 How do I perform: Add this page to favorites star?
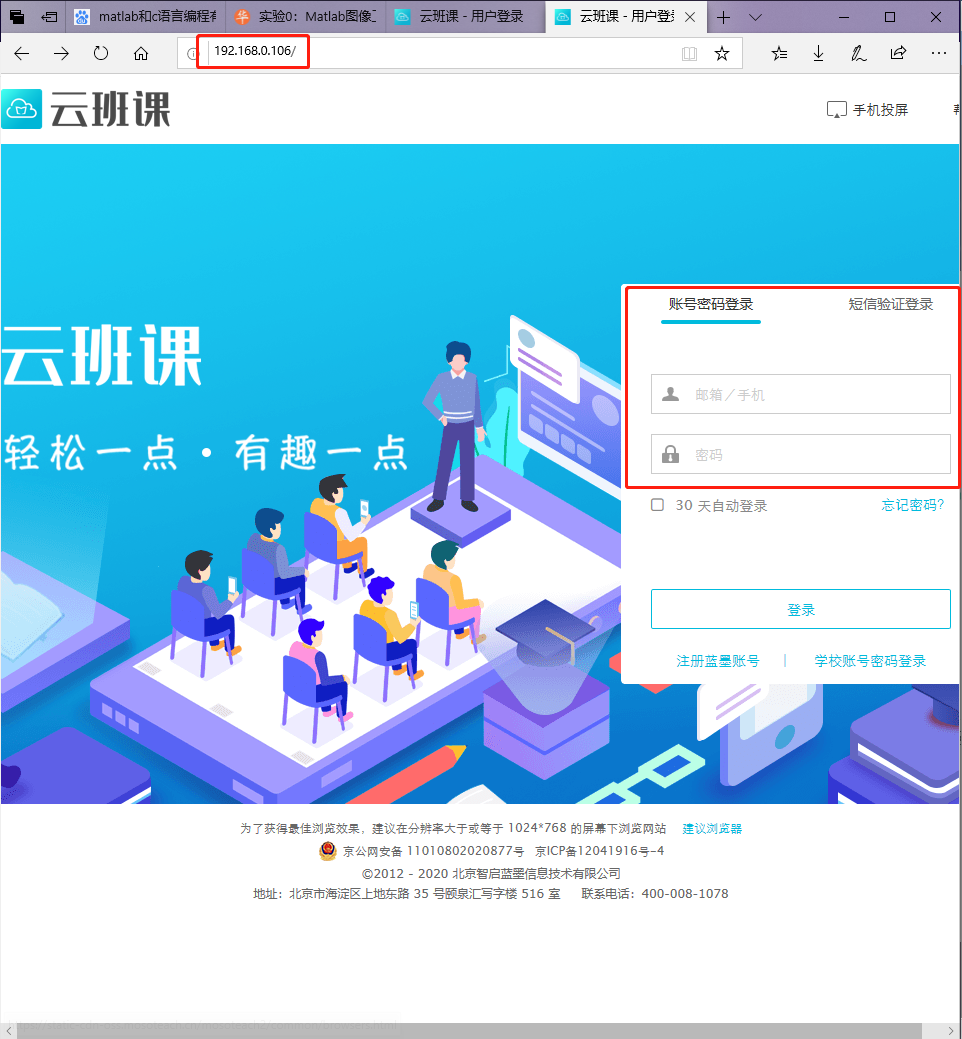point(722,54)
